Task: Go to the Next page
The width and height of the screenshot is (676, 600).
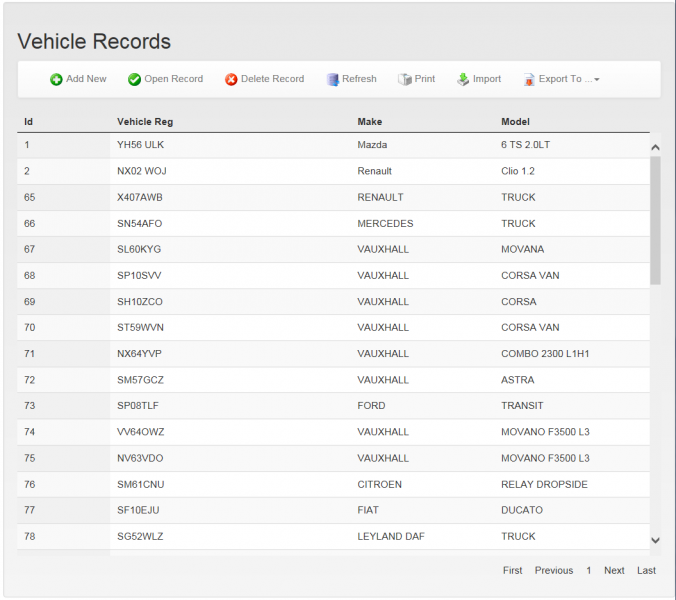Action: (614, 570)
